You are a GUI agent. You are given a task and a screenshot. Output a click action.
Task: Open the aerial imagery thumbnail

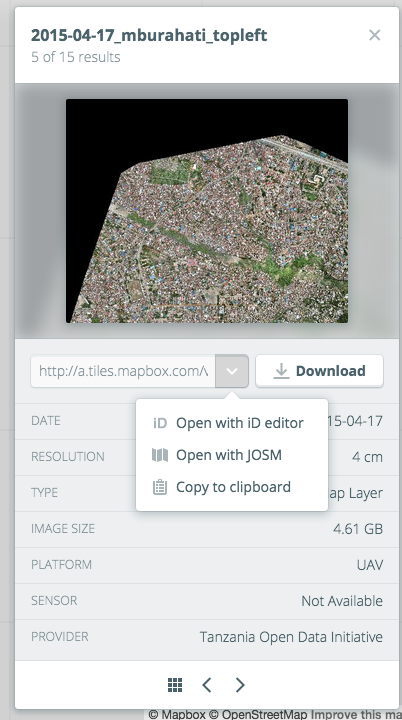(207, 211)
